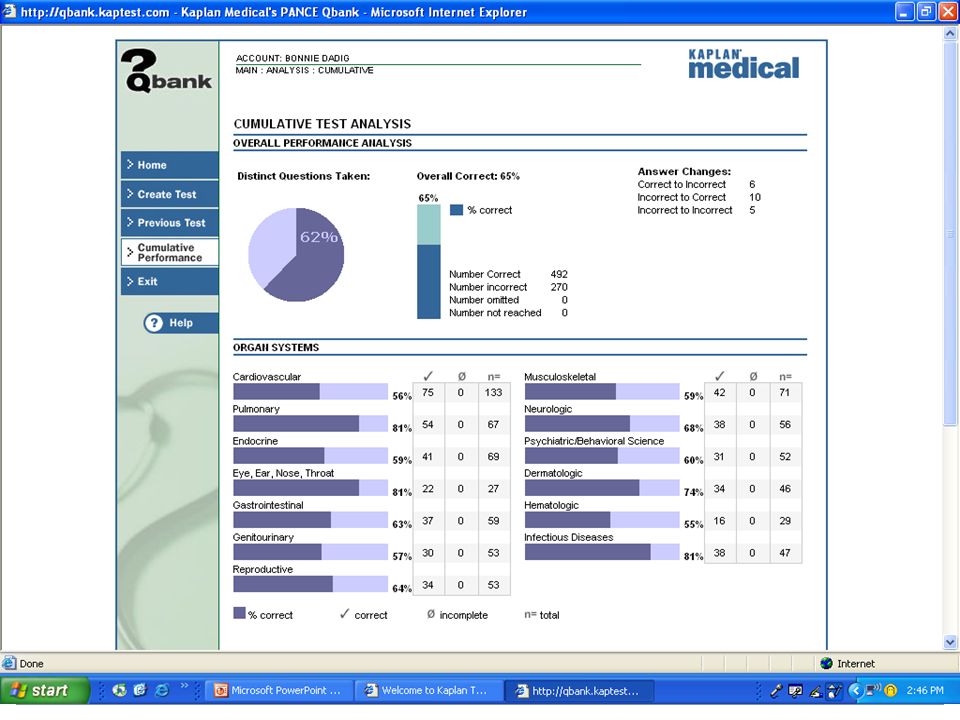This screenshot has height=720, width=960.
Task: Open Help with the question mark button
Action: point(181,323)
